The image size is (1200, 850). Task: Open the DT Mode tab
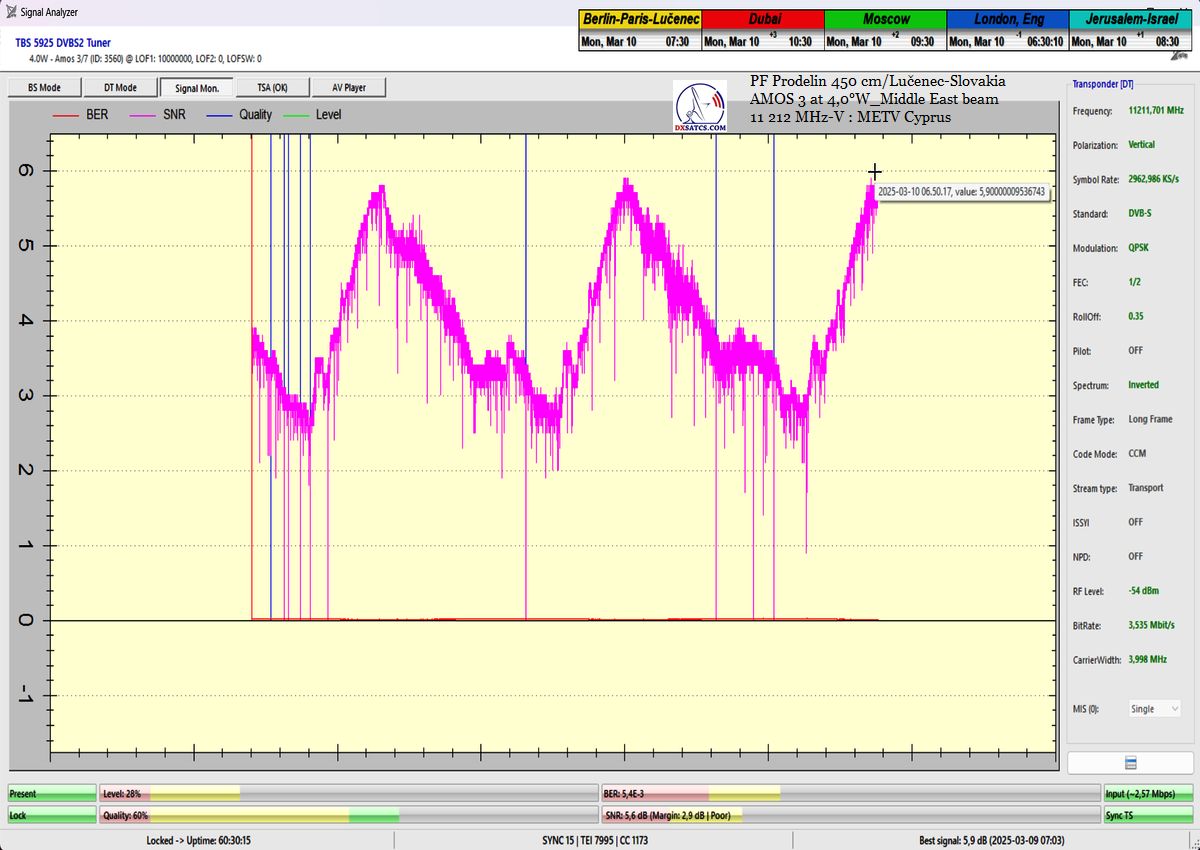(120, 88)
